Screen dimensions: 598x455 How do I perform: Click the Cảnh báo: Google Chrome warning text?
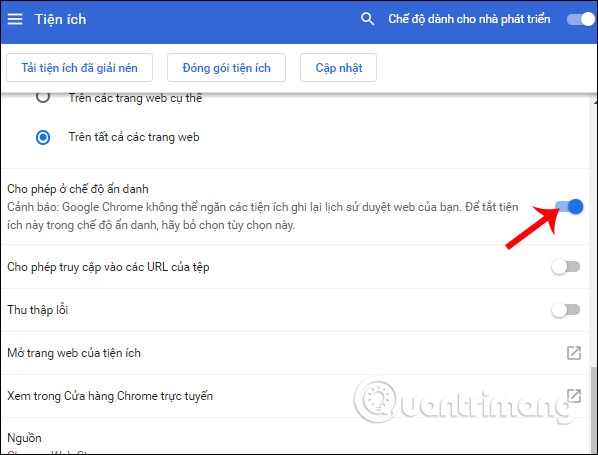tap(263, 216)
